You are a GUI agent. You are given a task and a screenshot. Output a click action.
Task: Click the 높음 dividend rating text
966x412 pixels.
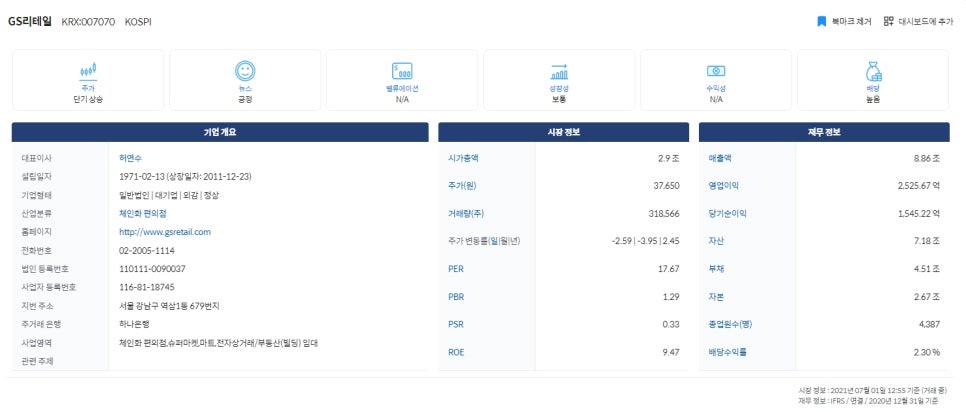coord(873,99)
